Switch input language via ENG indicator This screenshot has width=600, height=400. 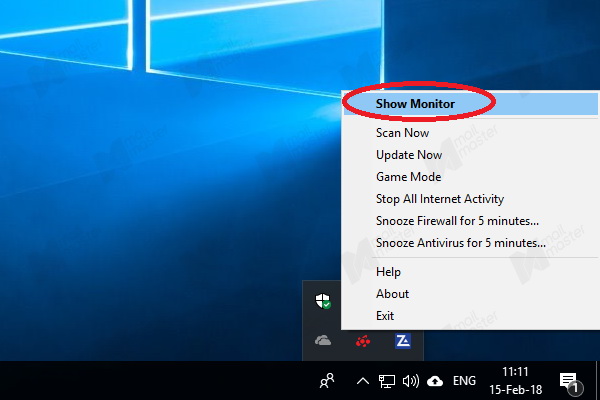(x=464, y=381)
